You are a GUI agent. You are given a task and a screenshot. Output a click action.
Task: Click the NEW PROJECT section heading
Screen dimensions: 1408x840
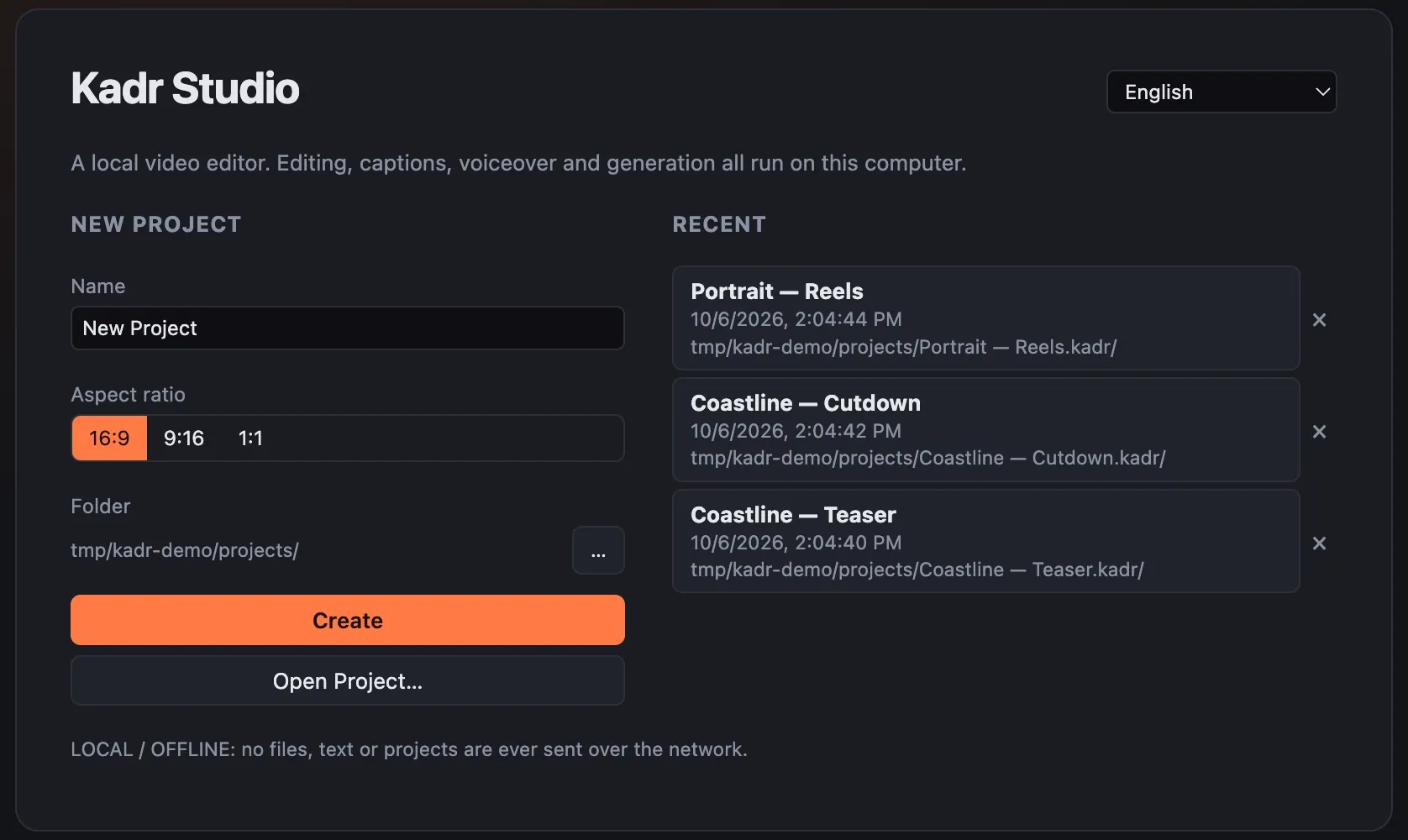[x=156, y=224]
